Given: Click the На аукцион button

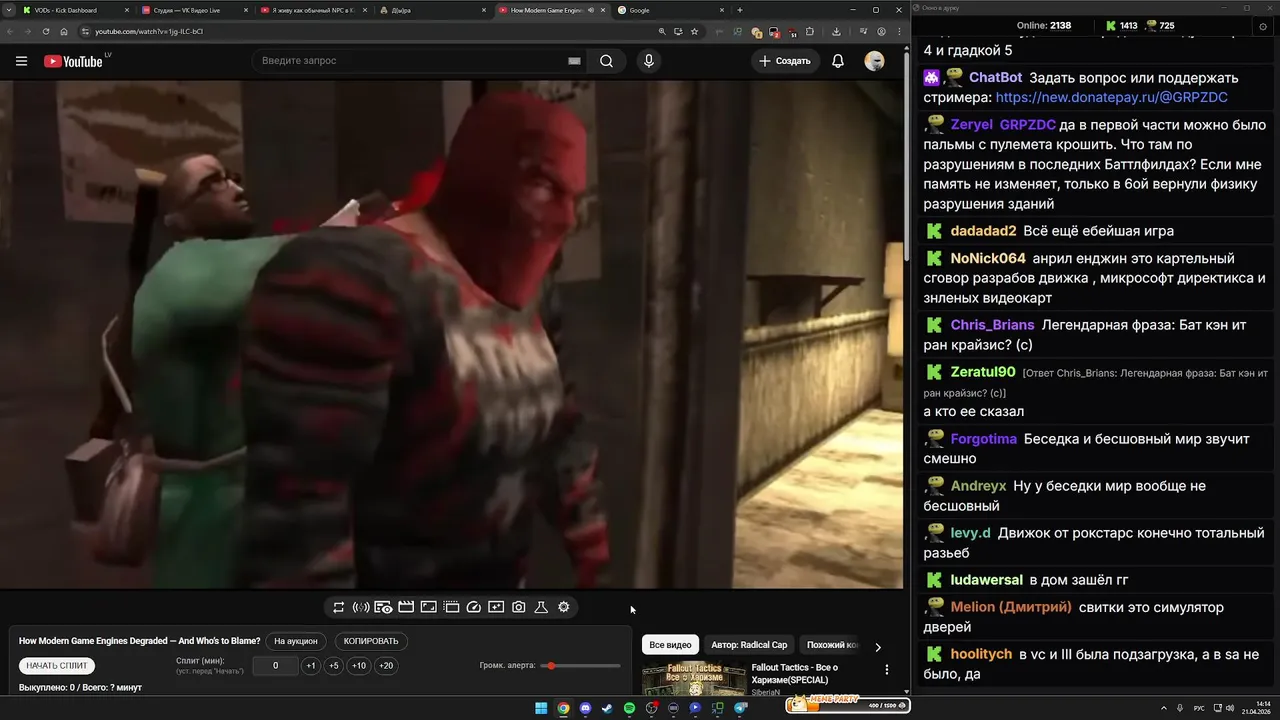Looking at the screenshot, I should [x=296, y=641].
